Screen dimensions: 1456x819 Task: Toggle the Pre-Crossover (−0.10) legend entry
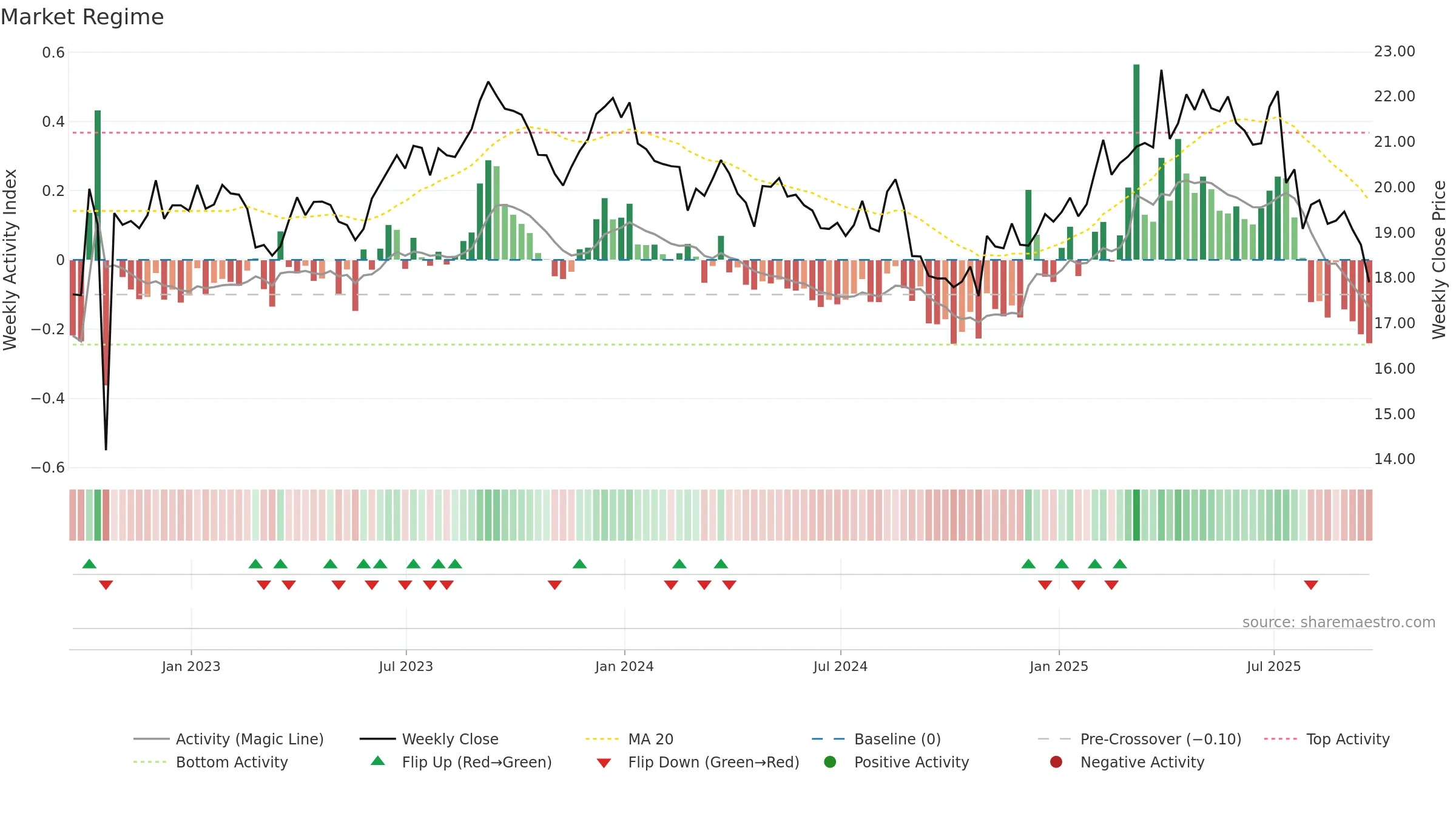1139,739
